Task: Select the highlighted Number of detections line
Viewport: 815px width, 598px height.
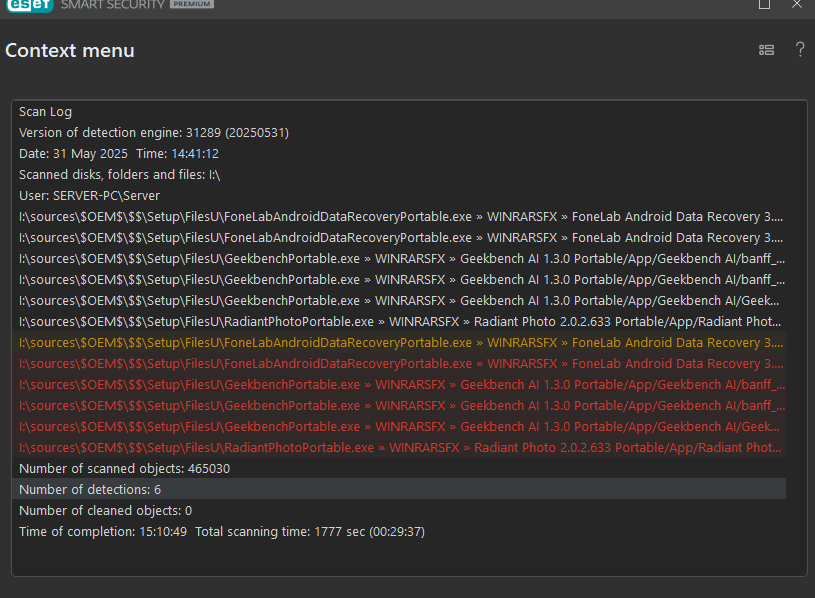Action: (x=399, y=489)
